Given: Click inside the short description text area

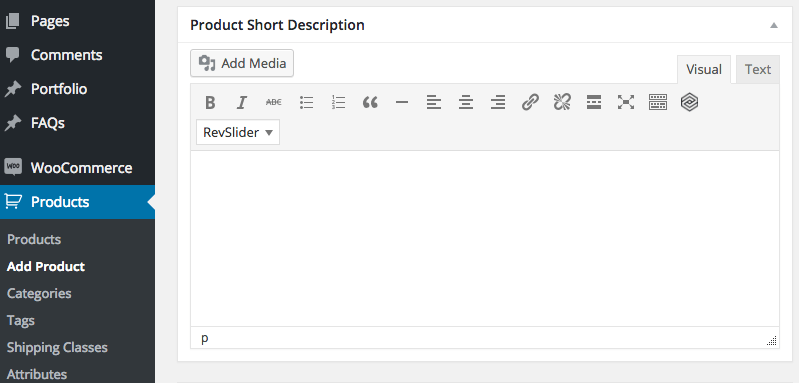Looking at the screenshot, I should click(x=485, y=238).
